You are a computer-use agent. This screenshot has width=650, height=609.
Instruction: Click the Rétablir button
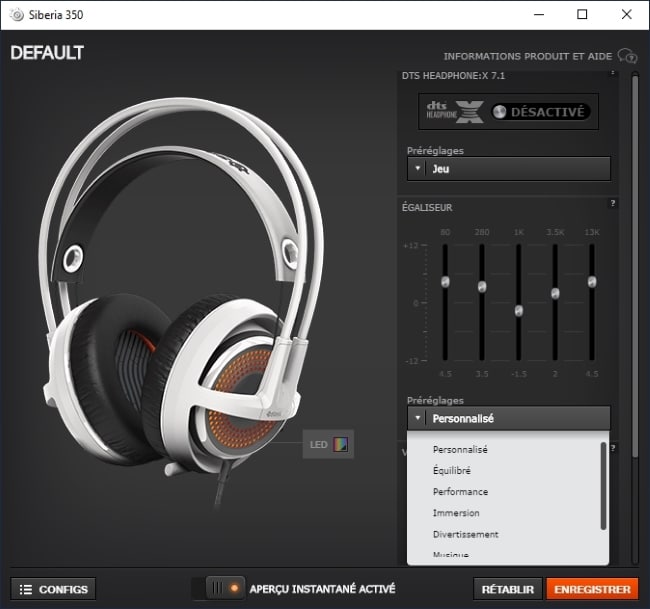(508, 589)
